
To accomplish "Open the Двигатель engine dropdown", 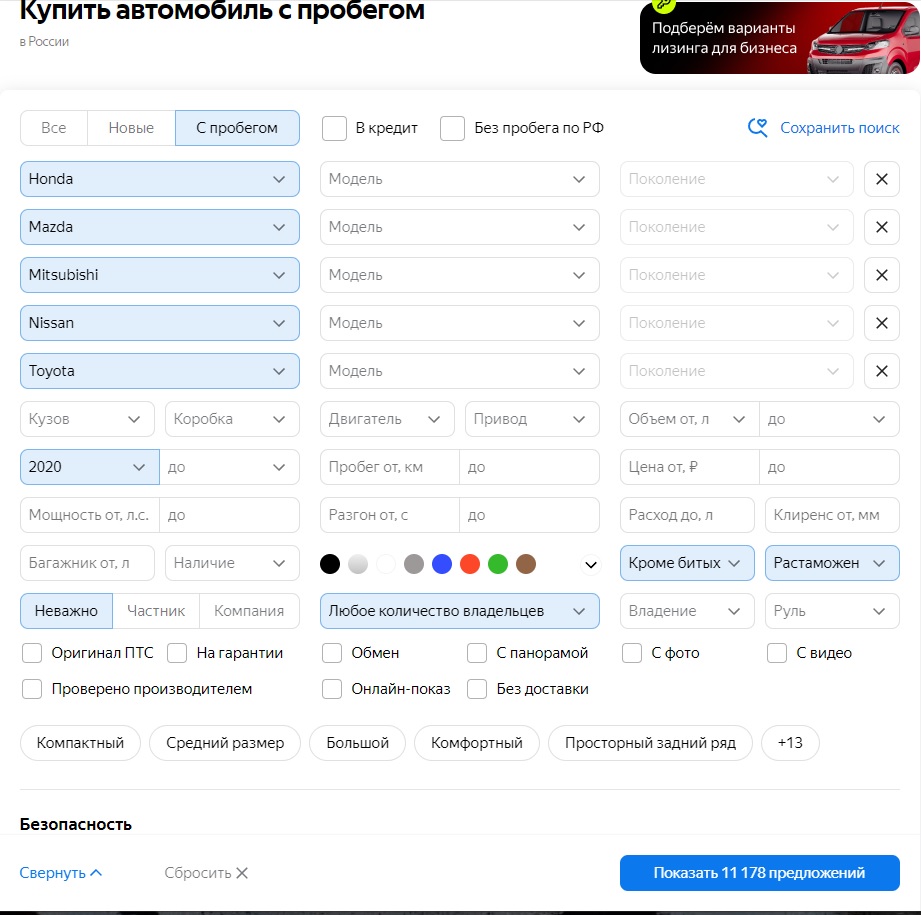I will click(x=387, y=419).
